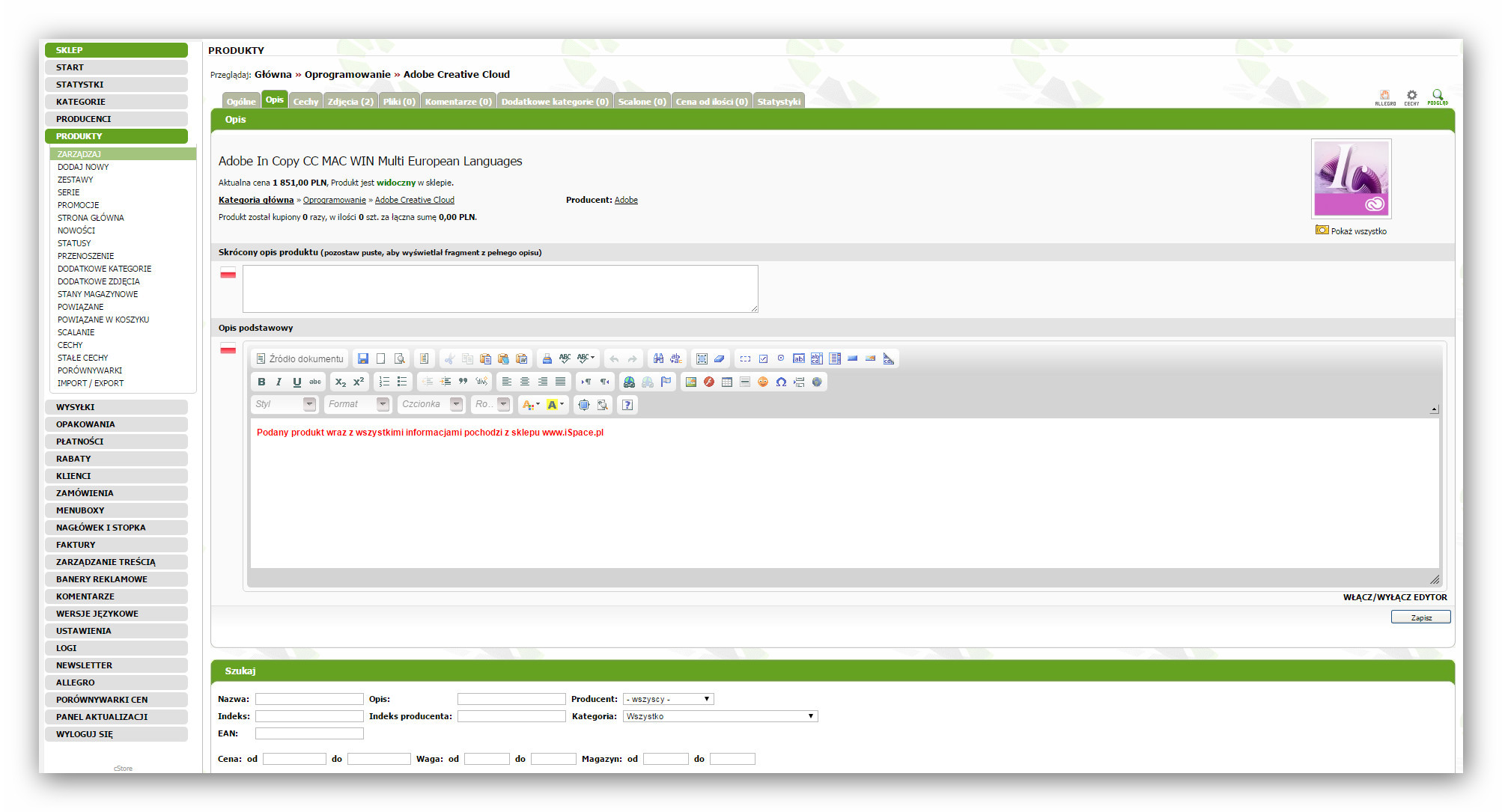Click the Find binoculars icon
1502x812 pixels.
658,358
